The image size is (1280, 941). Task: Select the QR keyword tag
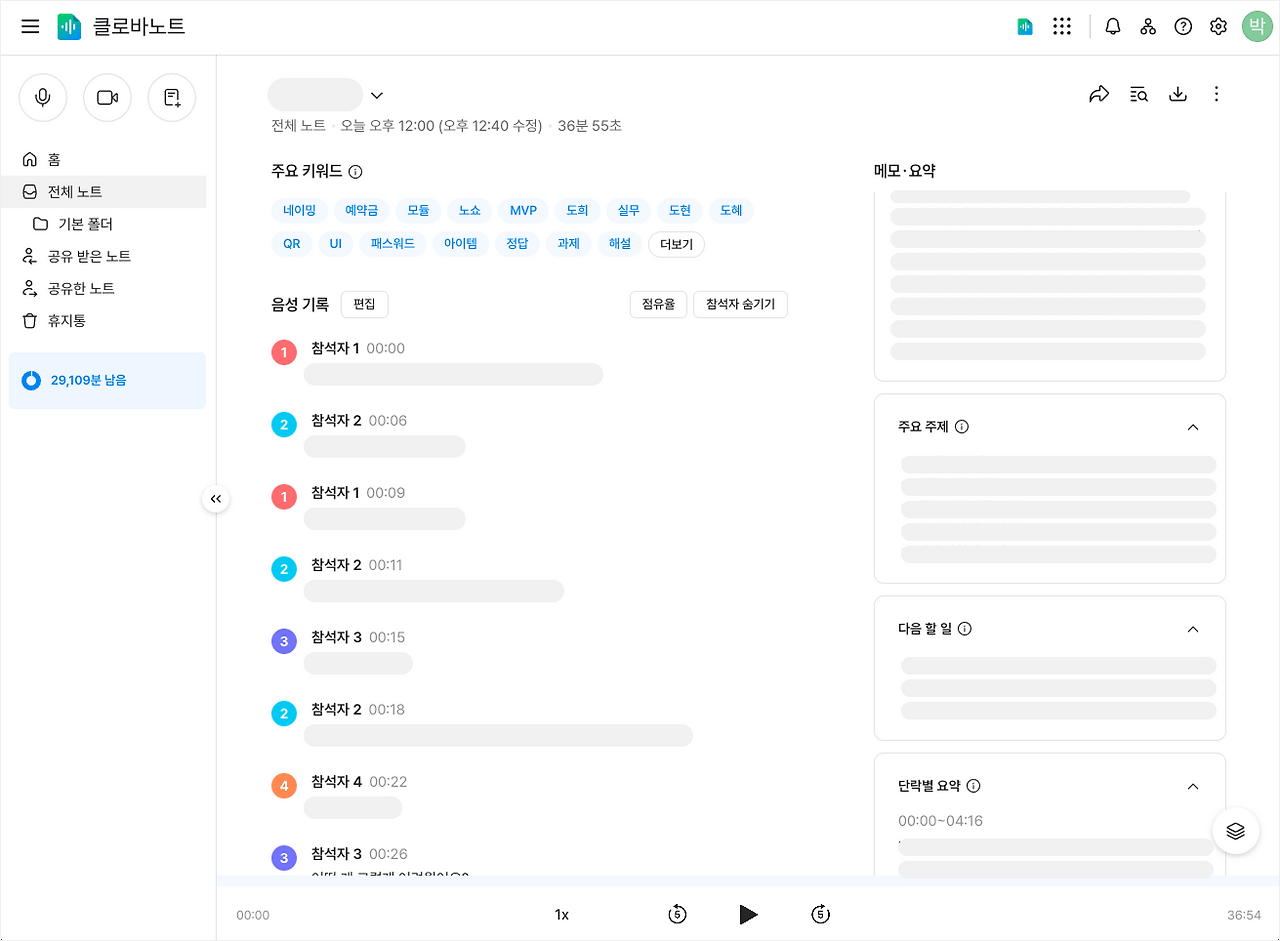(291, 243)
